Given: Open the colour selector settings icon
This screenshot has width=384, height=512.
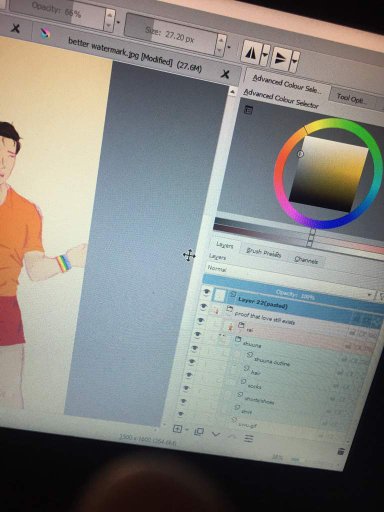Looking at the screenshot, I should pyautogui.click(x=248, y=110).
